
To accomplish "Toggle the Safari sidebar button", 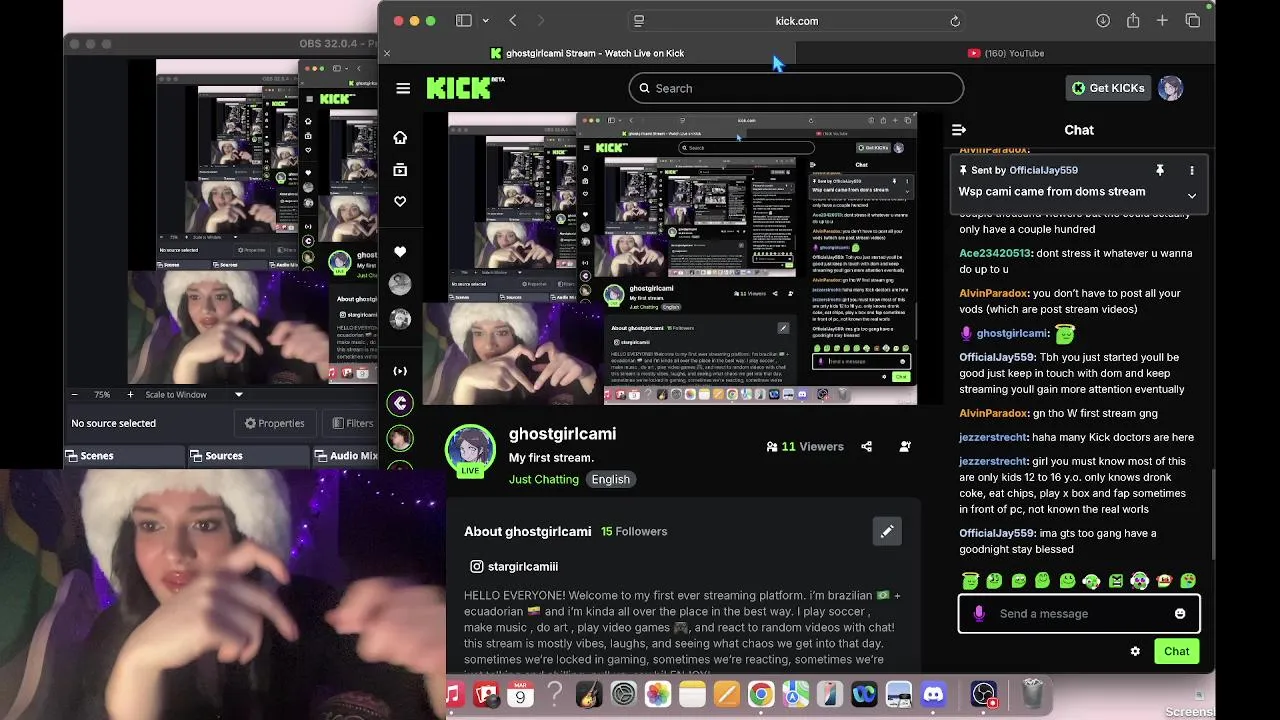I will click(x=464, y=20).
